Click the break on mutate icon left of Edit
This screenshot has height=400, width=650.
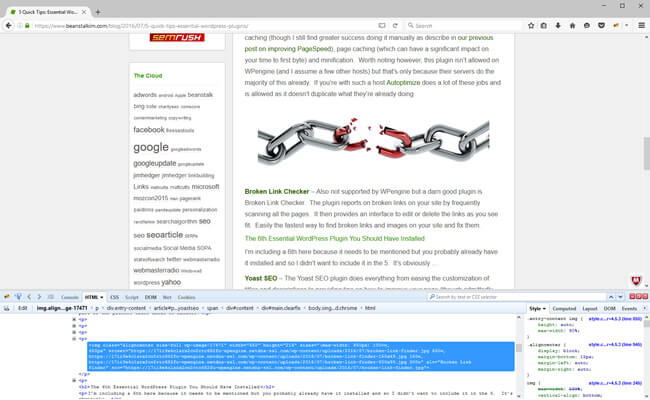pos(7,308)
